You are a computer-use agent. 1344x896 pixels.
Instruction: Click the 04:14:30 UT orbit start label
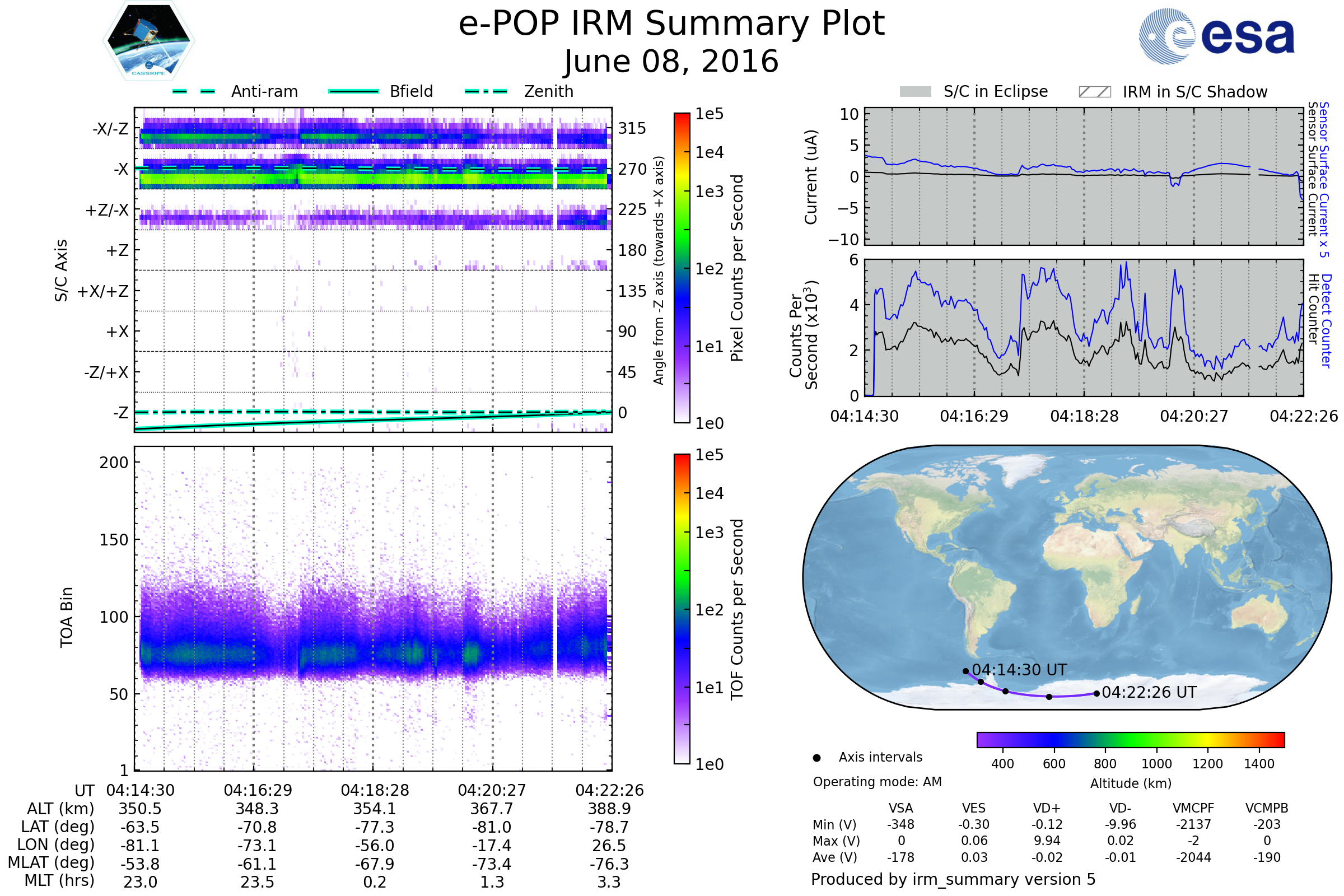point(1019,670)
